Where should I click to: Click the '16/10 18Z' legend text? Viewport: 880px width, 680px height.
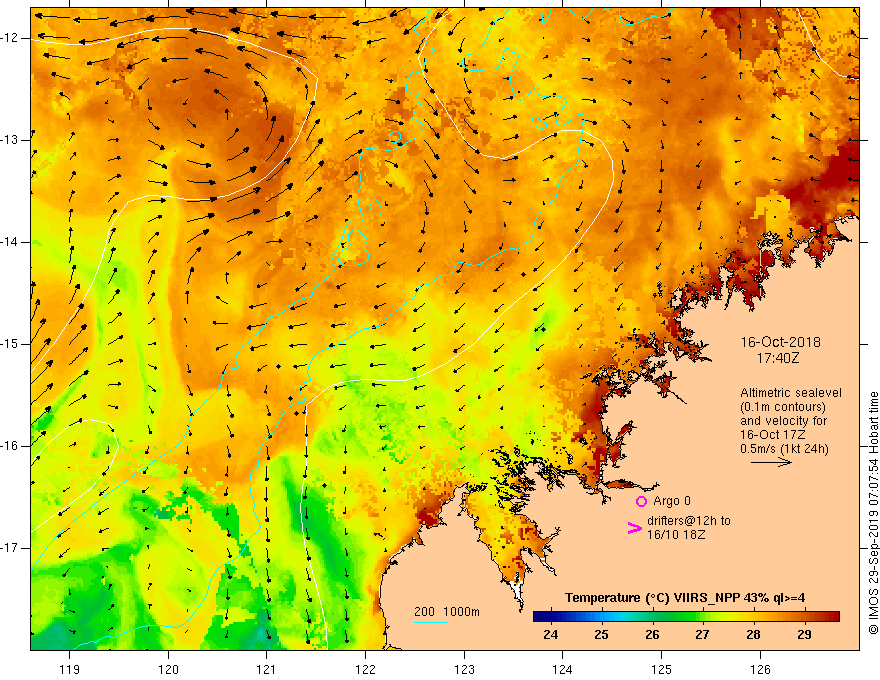(x=676, y=535)
